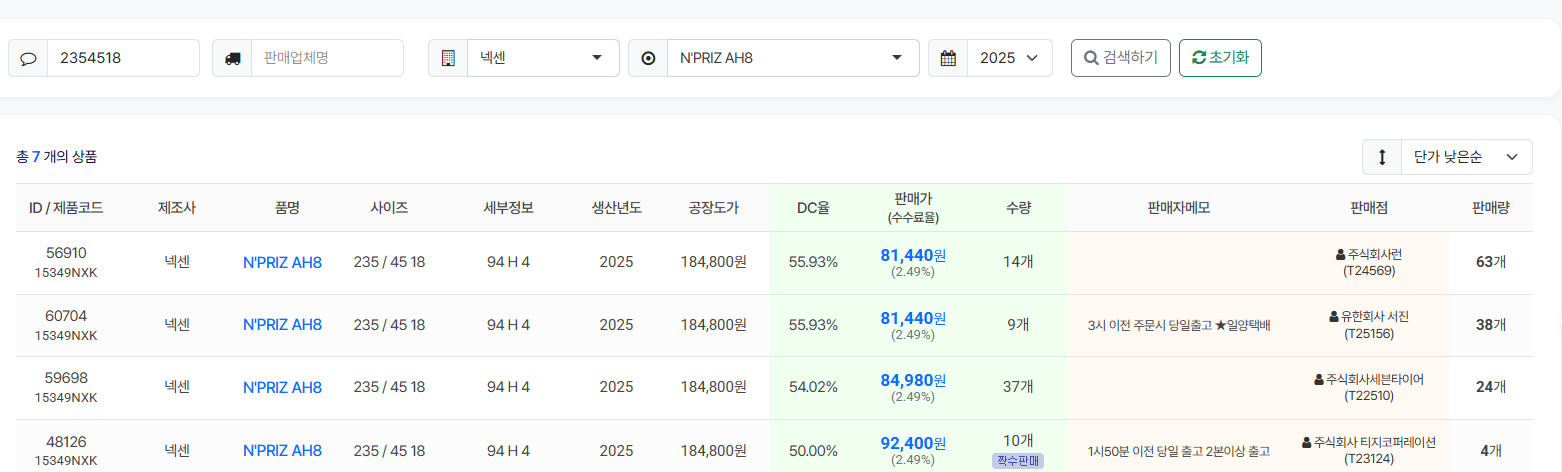Open the 2025 year dropdown
Screen dimensions: 1562x472
[x=1009, y=58]
